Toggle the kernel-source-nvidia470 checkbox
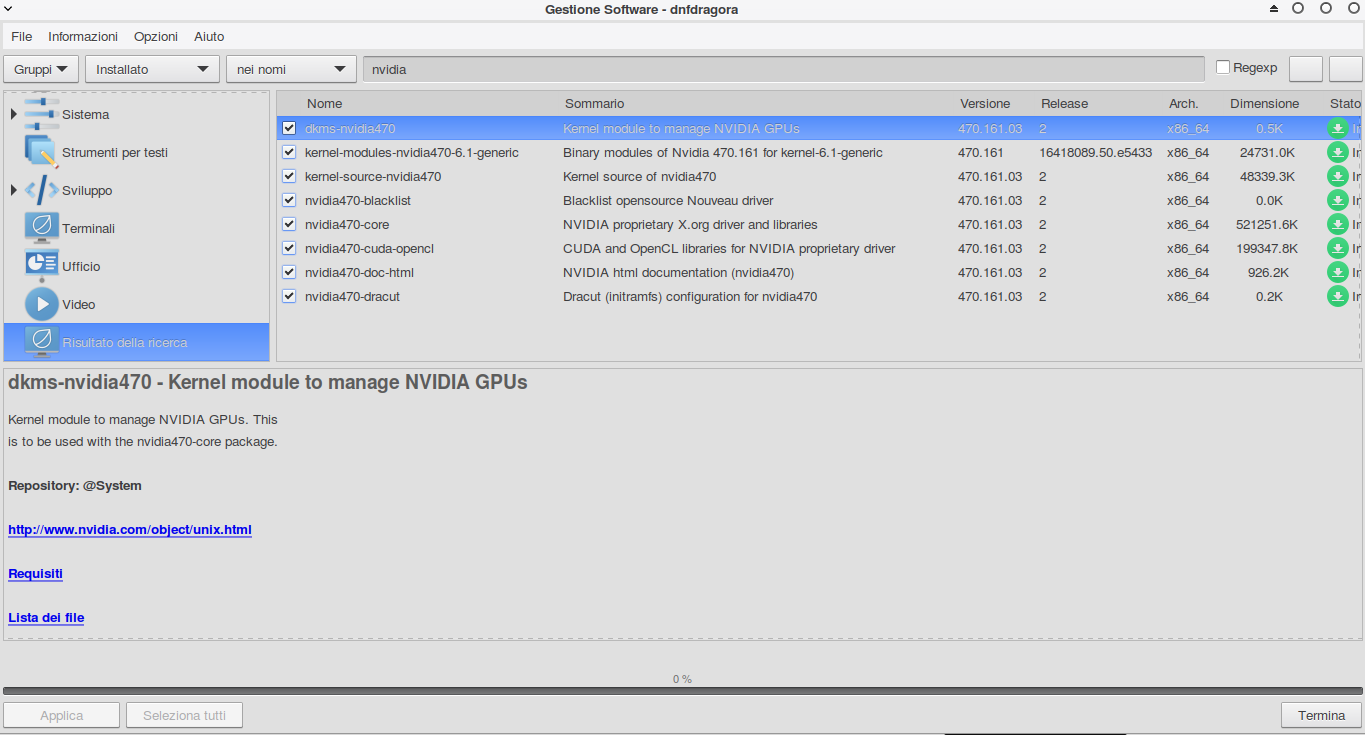This screenshot has height=735, width=1365. tap(289, 176)
